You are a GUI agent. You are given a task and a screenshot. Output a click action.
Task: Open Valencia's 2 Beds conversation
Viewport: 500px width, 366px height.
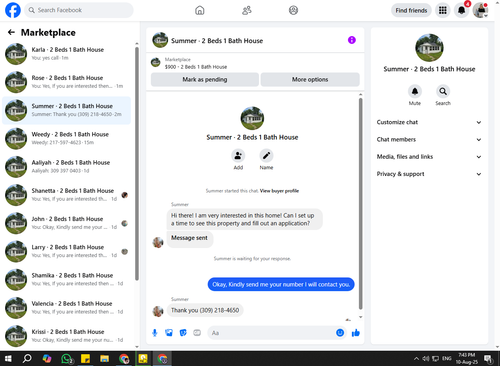67,308
